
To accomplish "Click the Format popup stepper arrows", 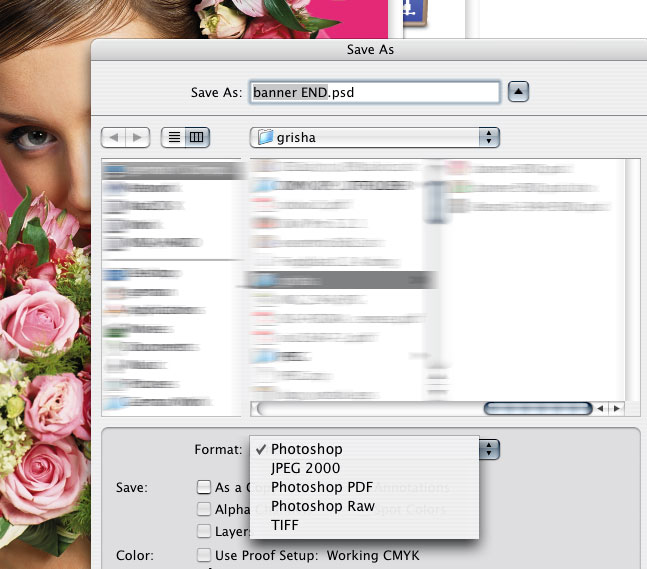I will (x=489, y=449).
